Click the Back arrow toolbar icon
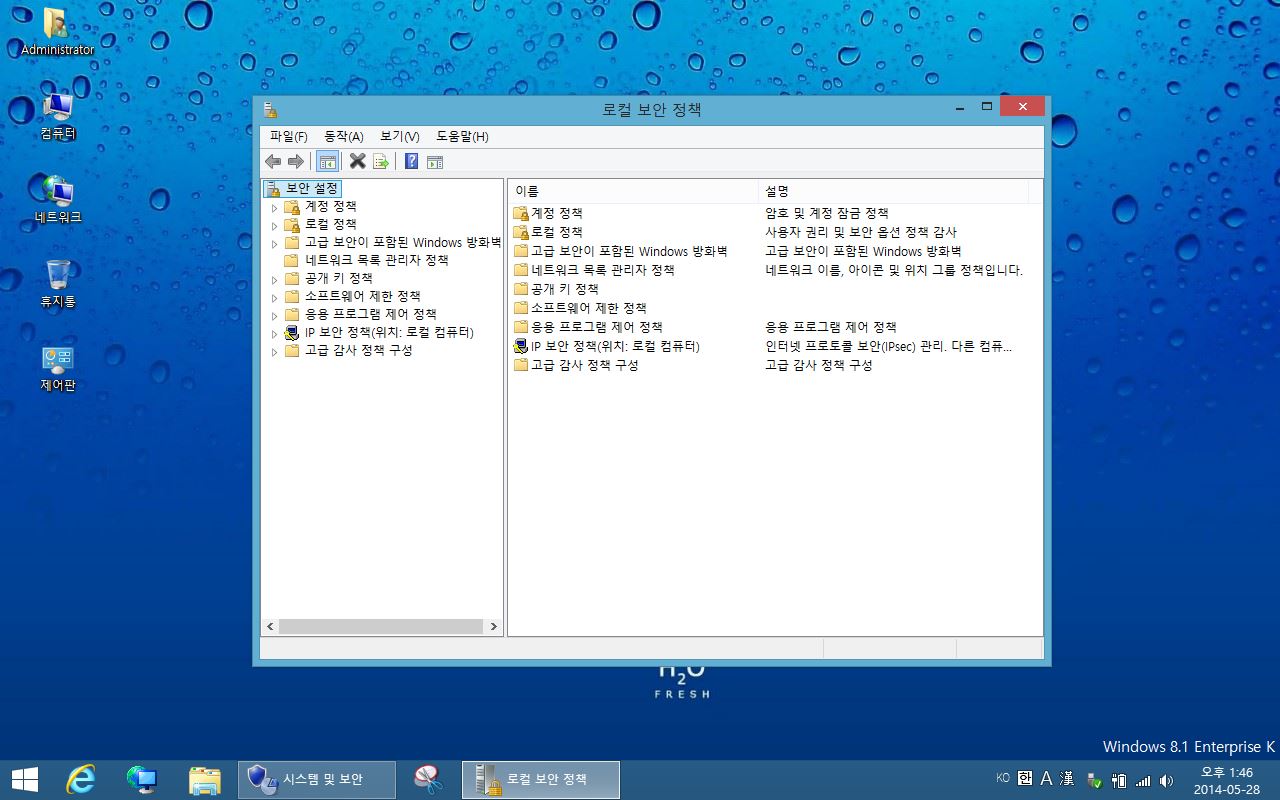Viewport: 1280px width, 800px height. click(273, 161)
